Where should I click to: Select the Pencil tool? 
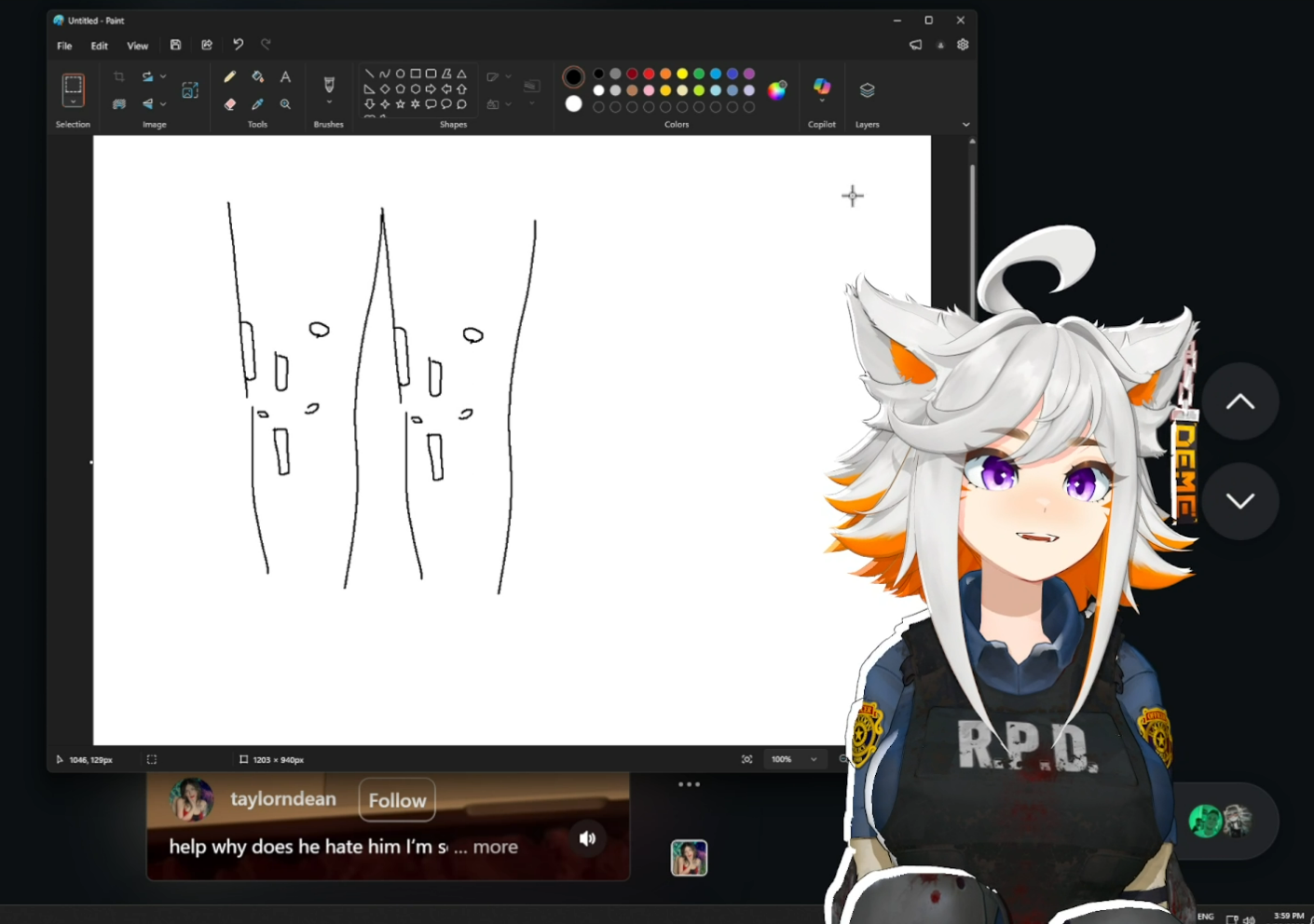(229, 76)
